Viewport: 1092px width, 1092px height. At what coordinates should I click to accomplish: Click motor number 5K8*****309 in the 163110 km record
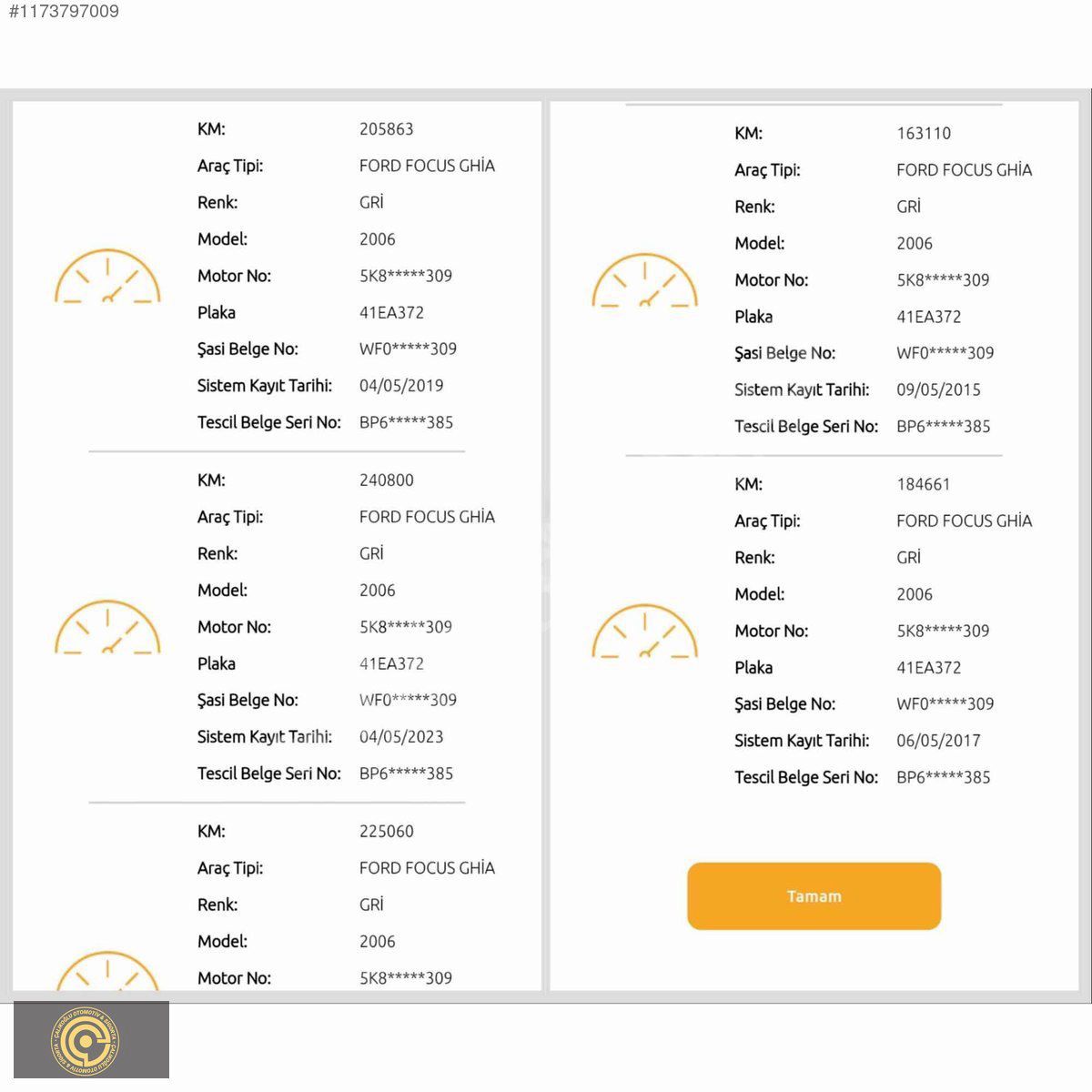pyautogui.click(x=943, y=280)
